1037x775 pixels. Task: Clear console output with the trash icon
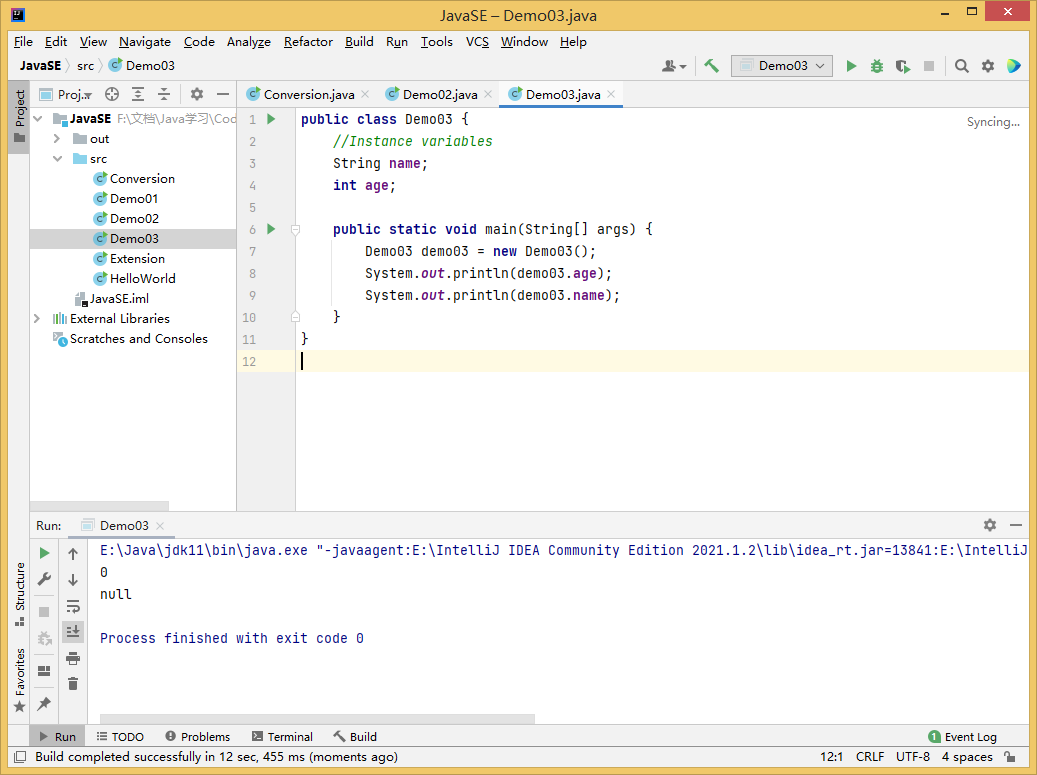(73, 684)
